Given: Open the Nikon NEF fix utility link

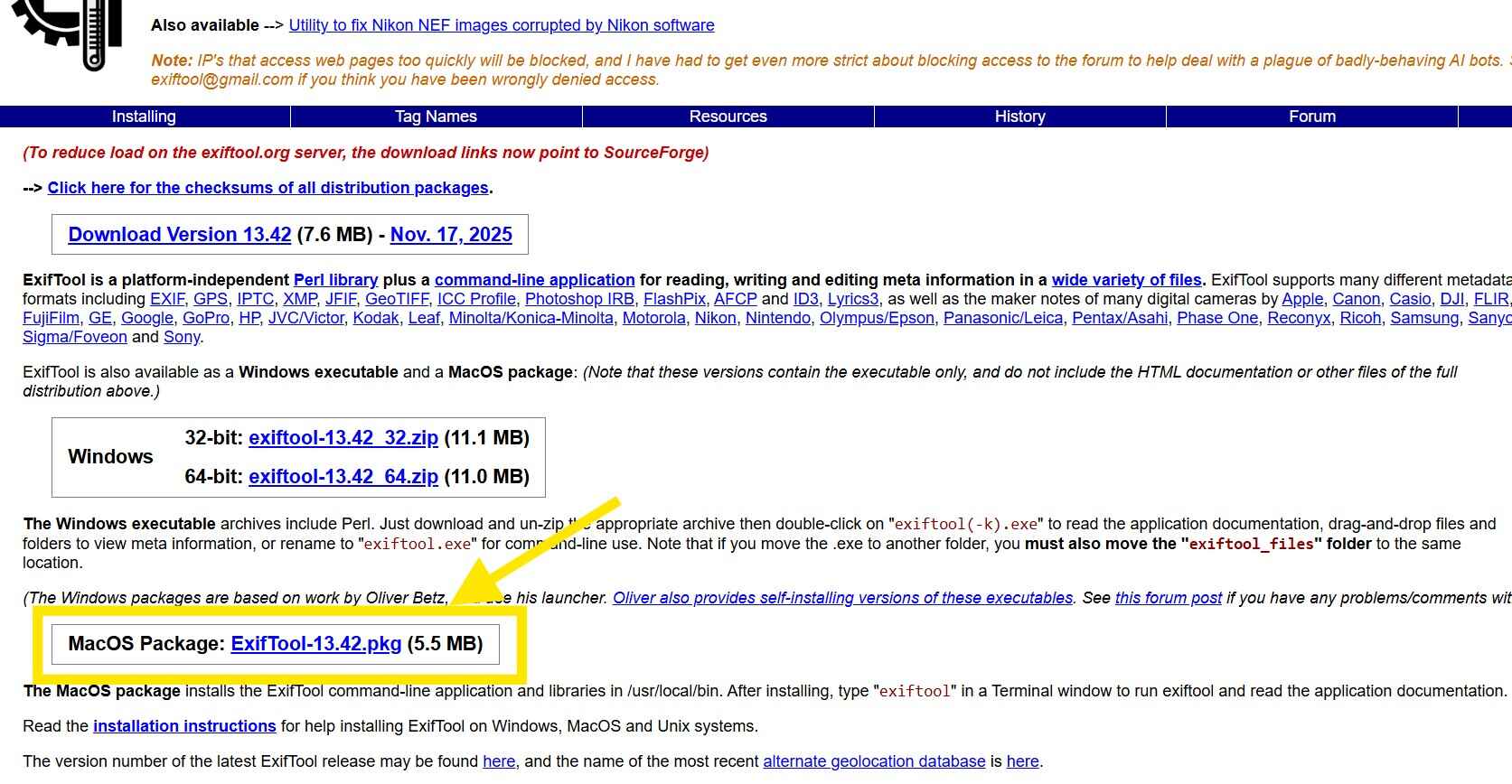Looking at the screenshot, I should coord(502,25).
